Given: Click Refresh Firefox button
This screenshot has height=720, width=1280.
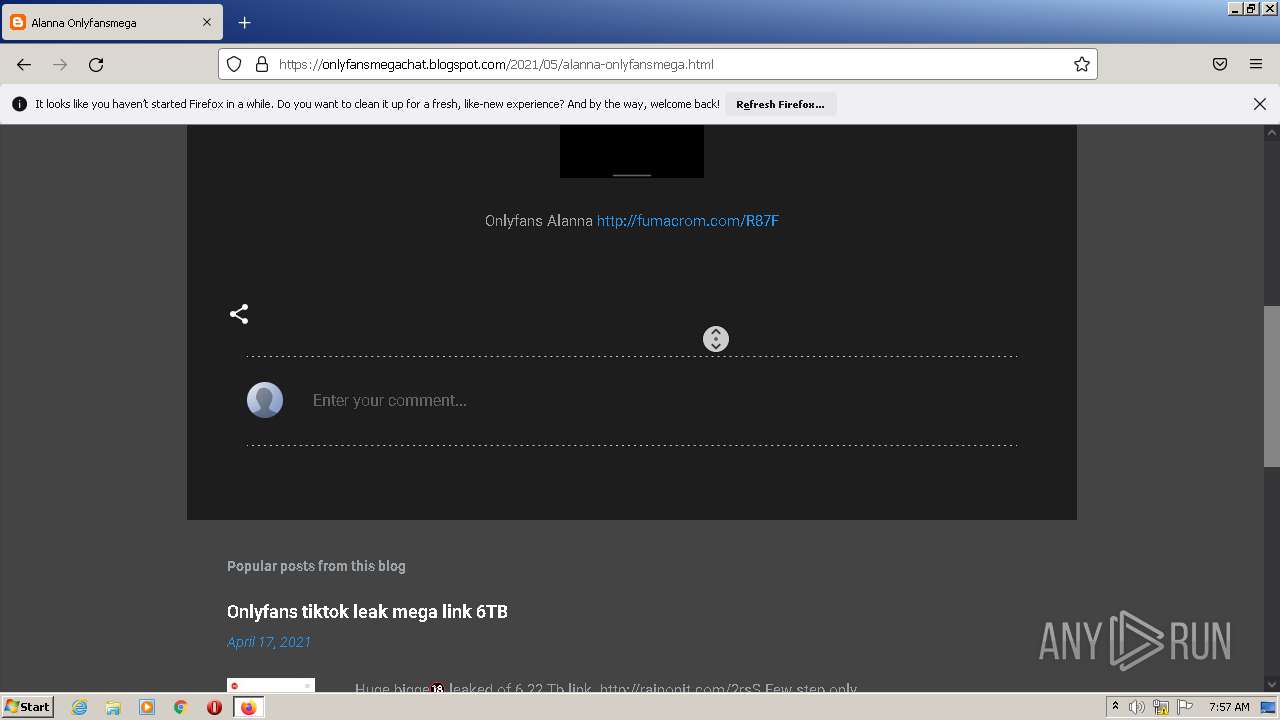Looking at the screenshot, I should pos(780,104).
